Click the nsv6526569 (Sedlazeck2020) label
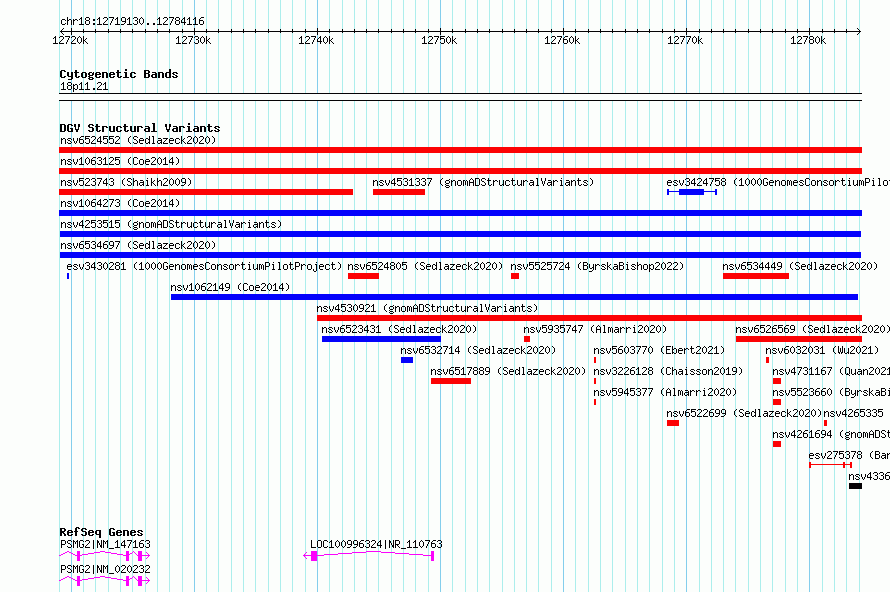 pyautogui.click(x=812, y=329)
